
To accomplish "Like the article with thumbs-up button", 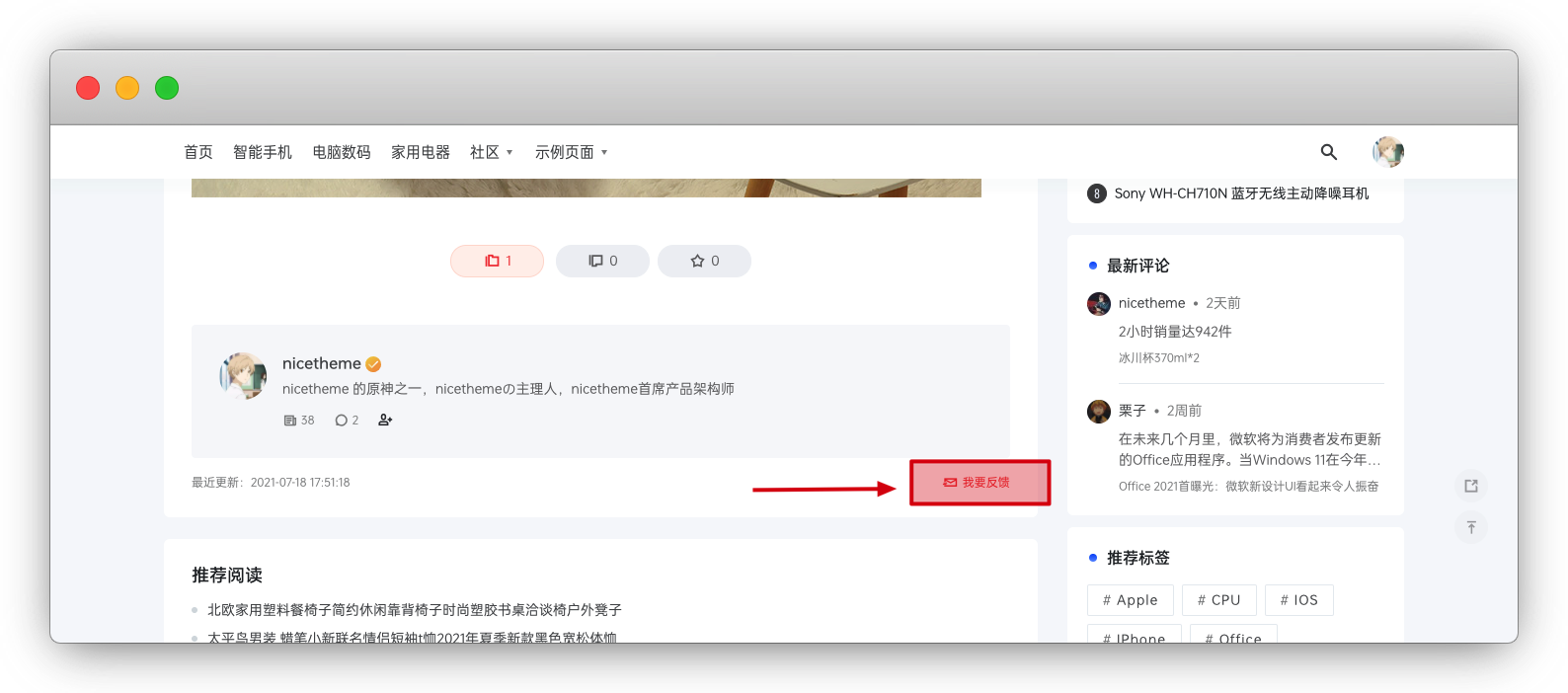I will 498,261.
